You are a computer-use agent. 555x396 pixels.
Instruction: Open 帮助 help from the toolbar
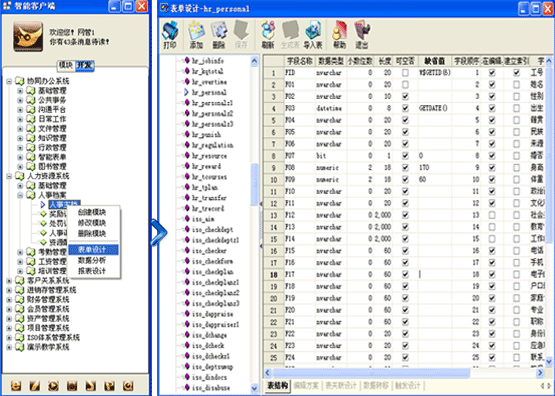(339, 35)
